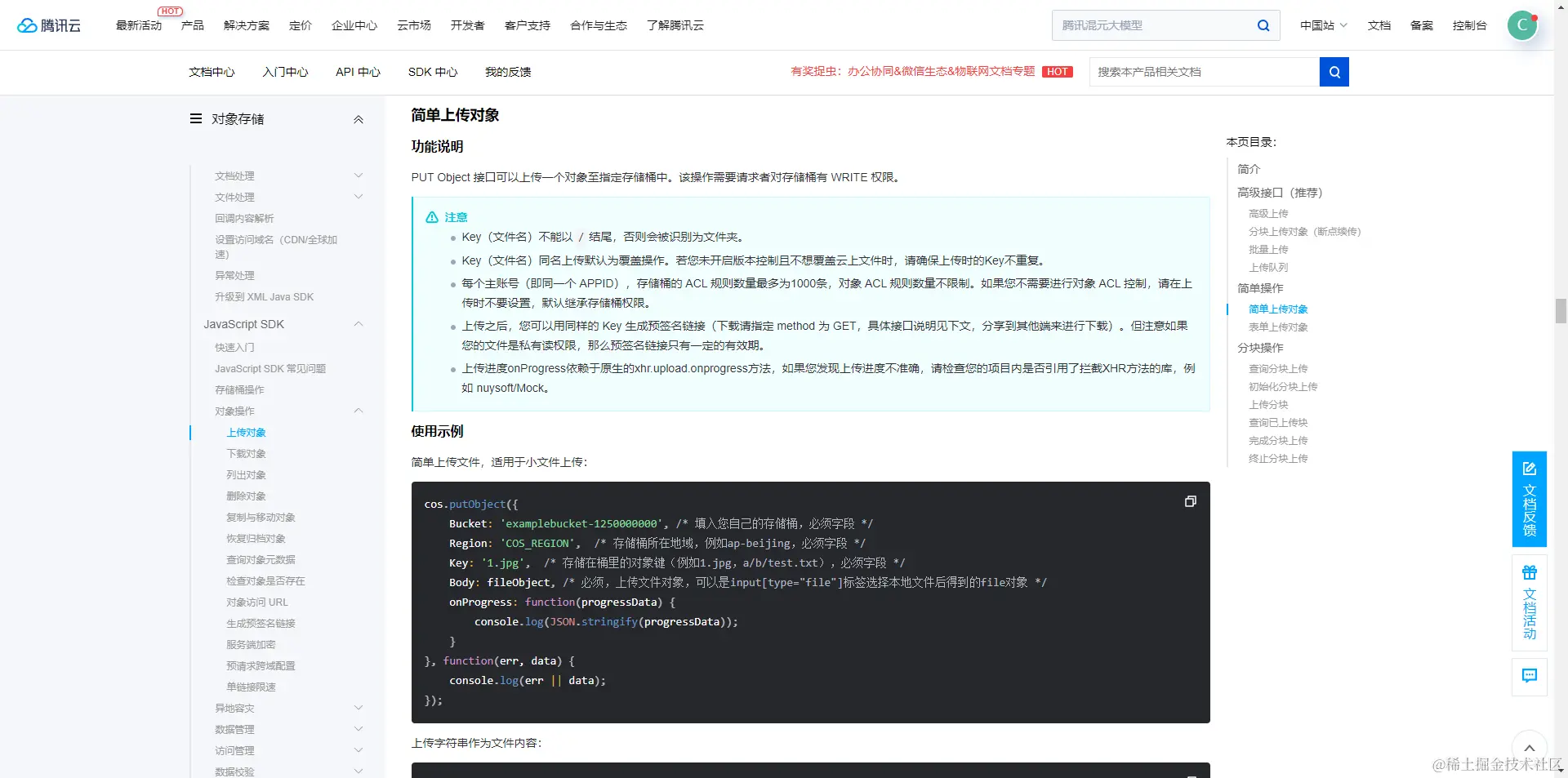Open the 了解腾讯云 menu
Viewport: 1568px width, 778px height.
pos(675,25)
